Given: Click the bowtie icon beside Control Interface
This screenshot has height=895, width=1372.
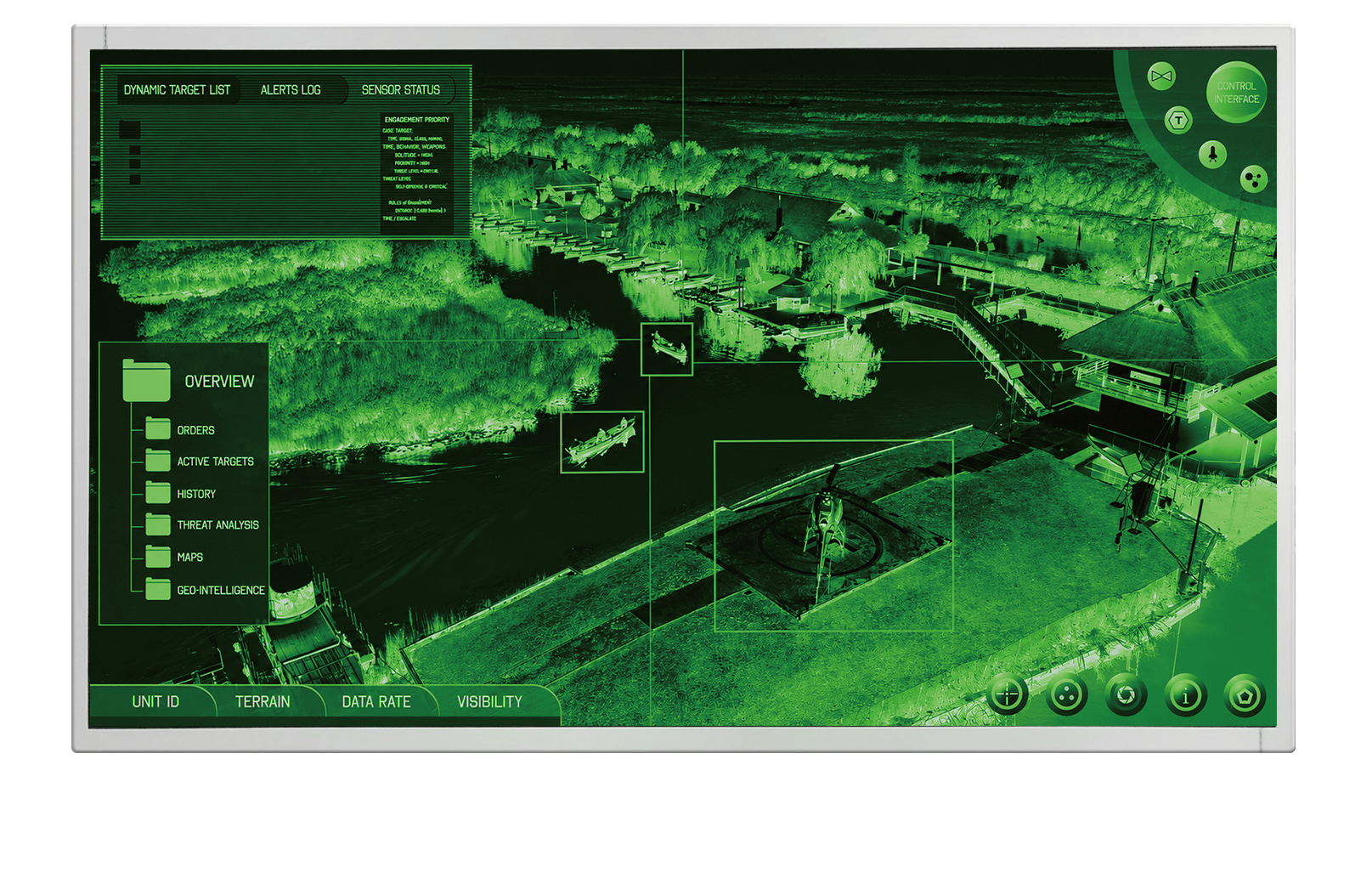Looking at the screenshot, I should 1161,76.
